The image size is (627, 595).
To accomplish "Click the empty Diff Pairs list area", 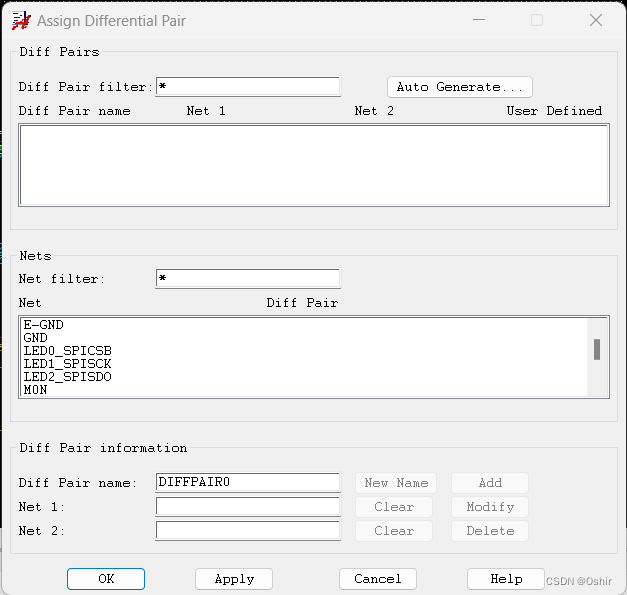I will pos(313,165).
